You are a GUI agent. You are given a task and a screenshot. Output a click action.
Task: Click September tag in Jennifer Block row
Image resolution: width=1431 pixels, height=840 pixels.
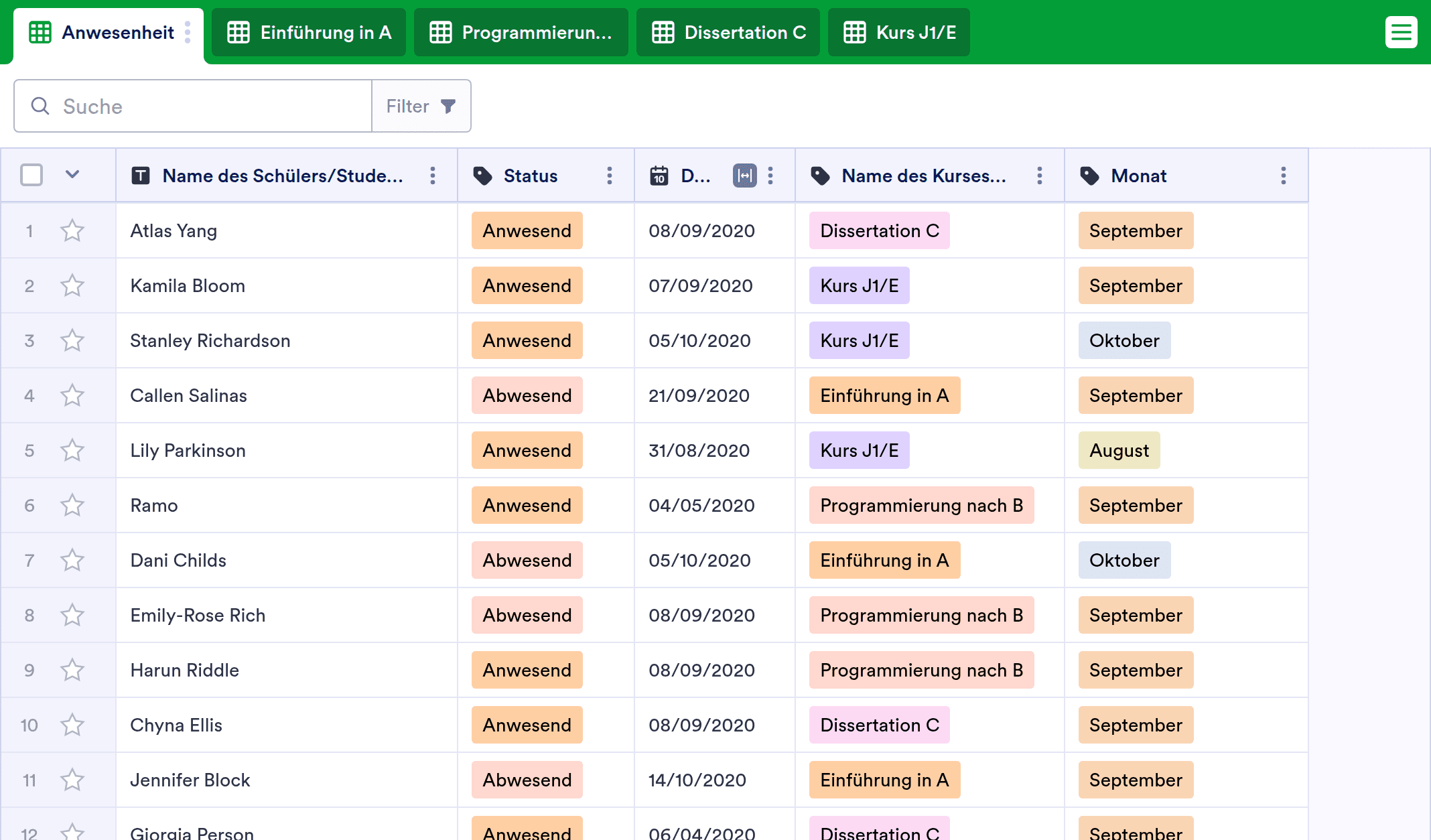click(x=1136, y=780)
